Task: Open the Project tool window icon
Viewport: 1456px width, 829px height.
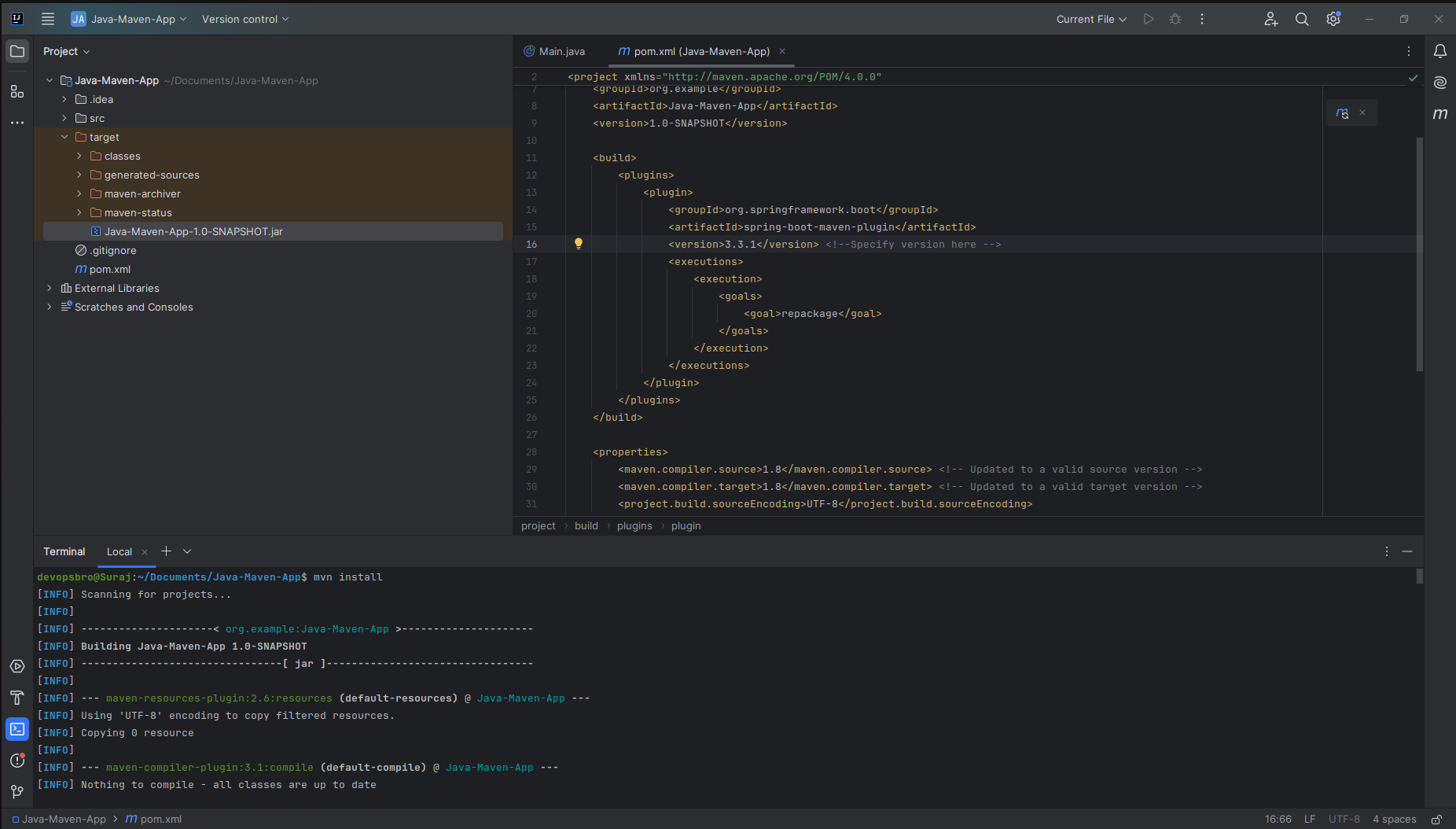Action: click(17, 52)
